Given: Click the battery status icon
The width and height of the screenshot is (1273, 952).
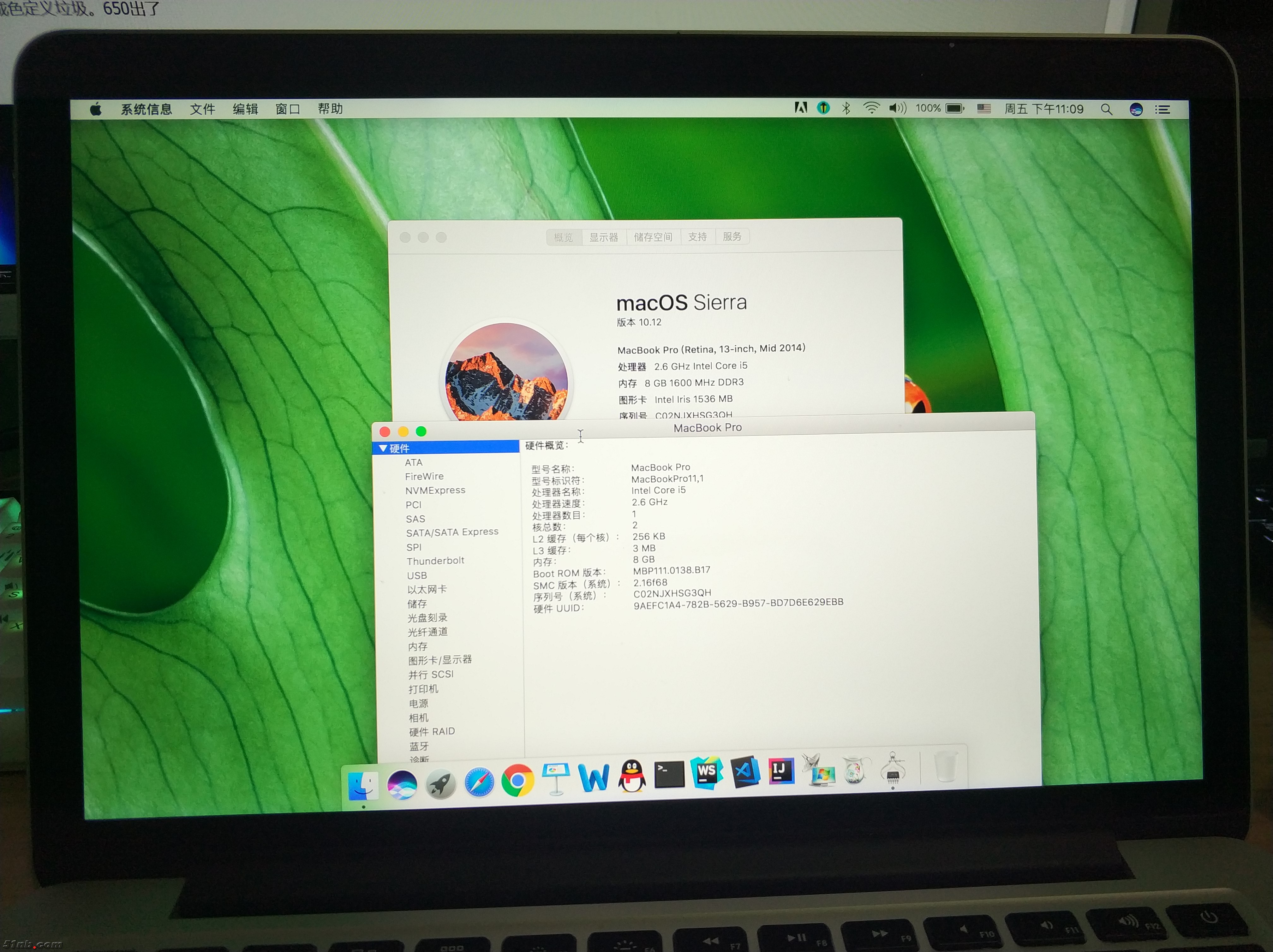Looking at the screenshot, I should [x=955, y=108].
